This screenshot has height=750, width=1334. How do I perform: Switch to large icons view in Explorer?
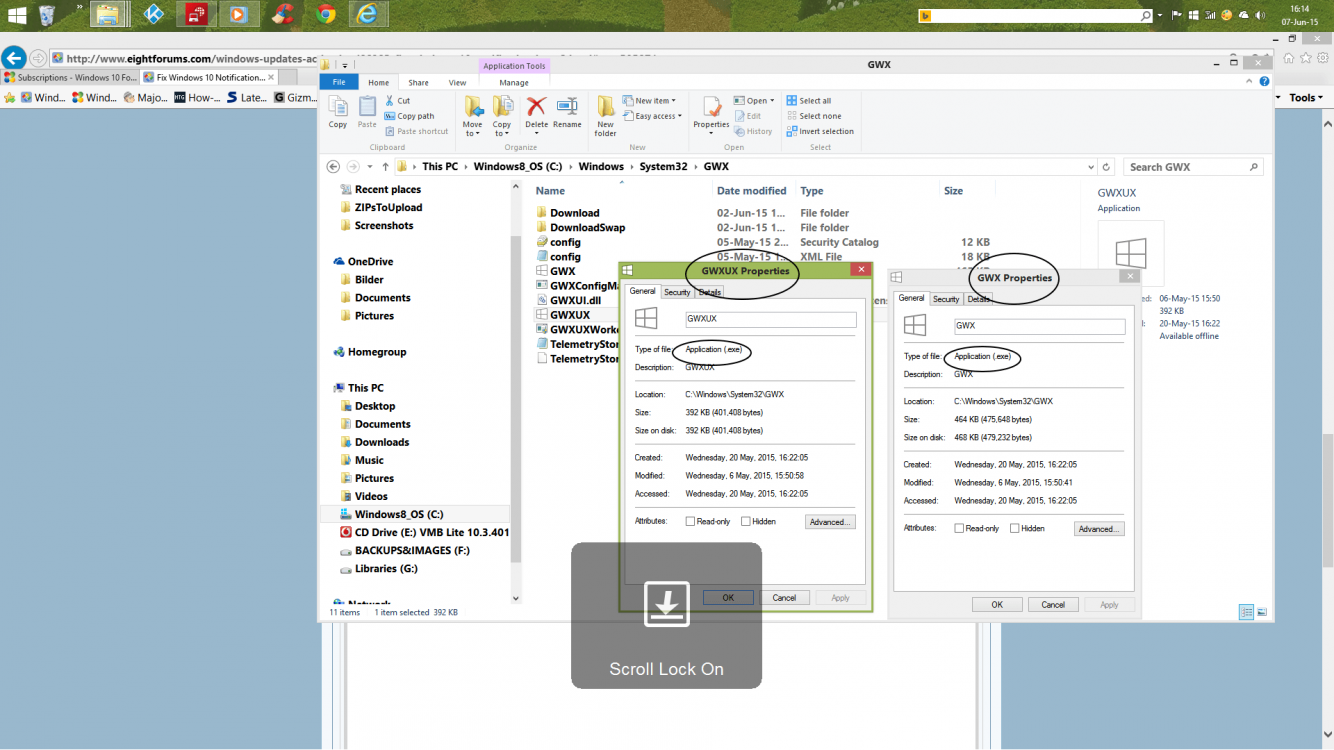(1262, 612)
